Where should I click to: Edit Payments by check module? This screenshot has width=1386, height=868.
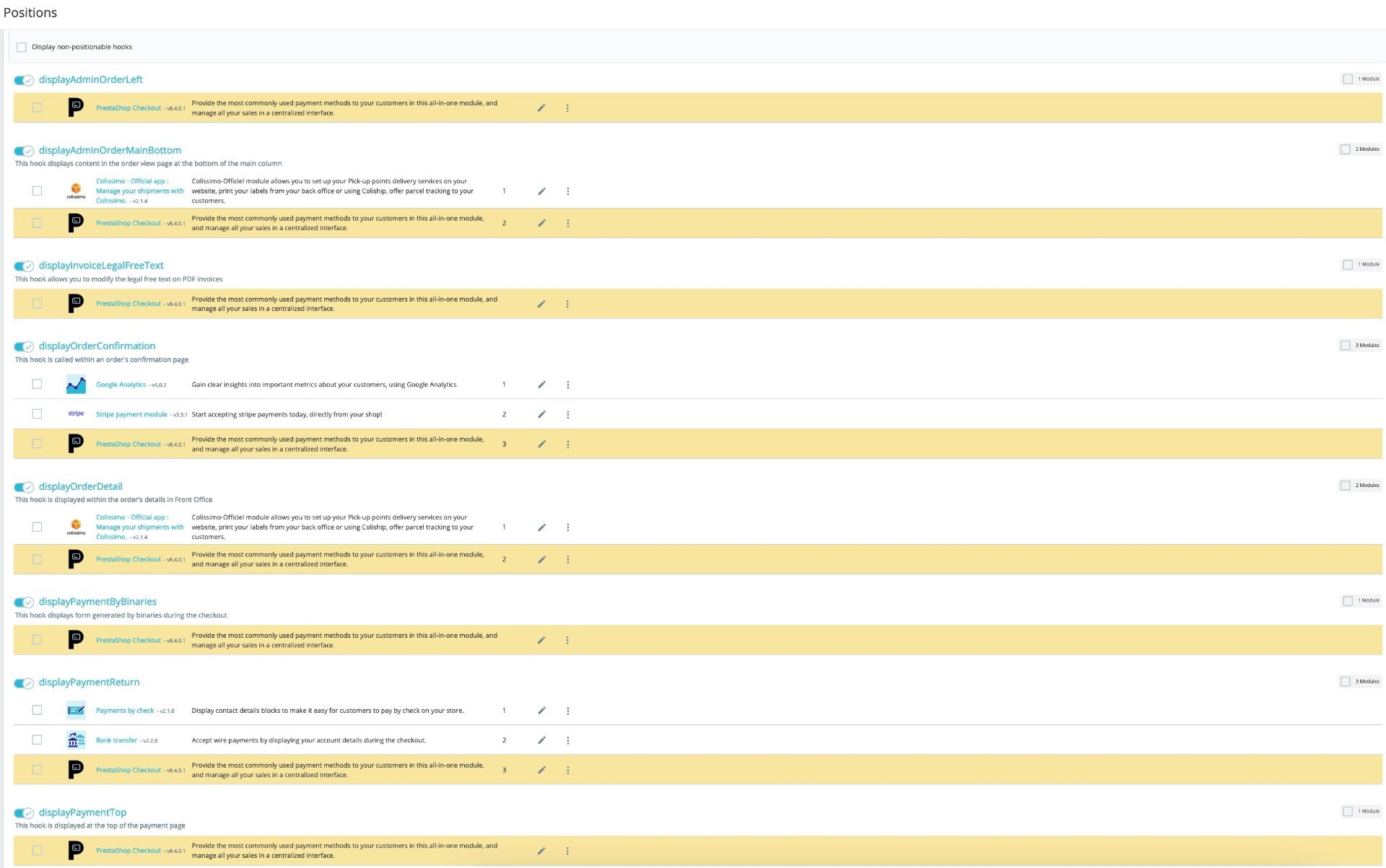point(541,711)
